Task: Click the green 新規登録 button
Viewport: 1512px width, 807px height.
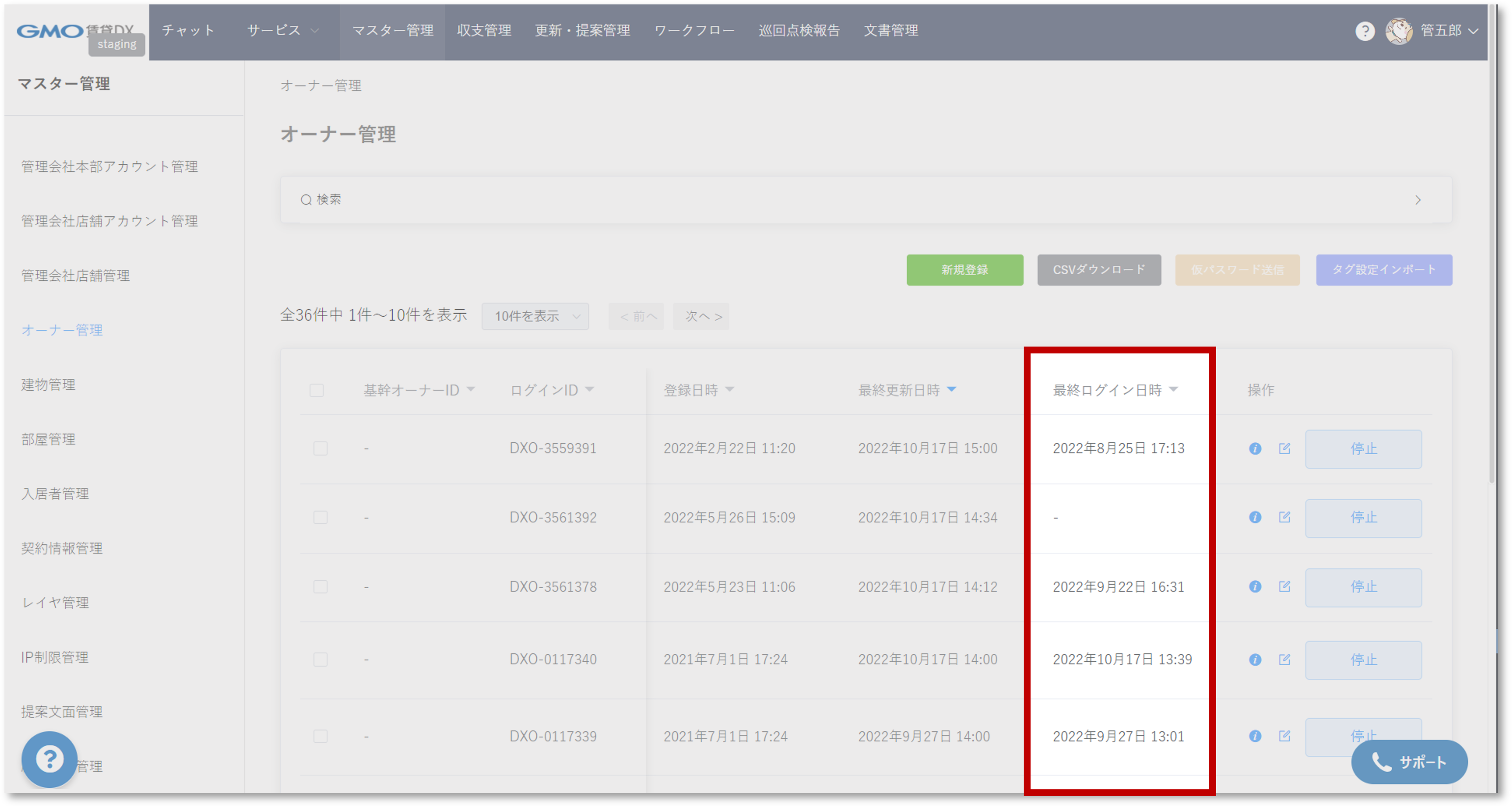Action: pos(964,270)
